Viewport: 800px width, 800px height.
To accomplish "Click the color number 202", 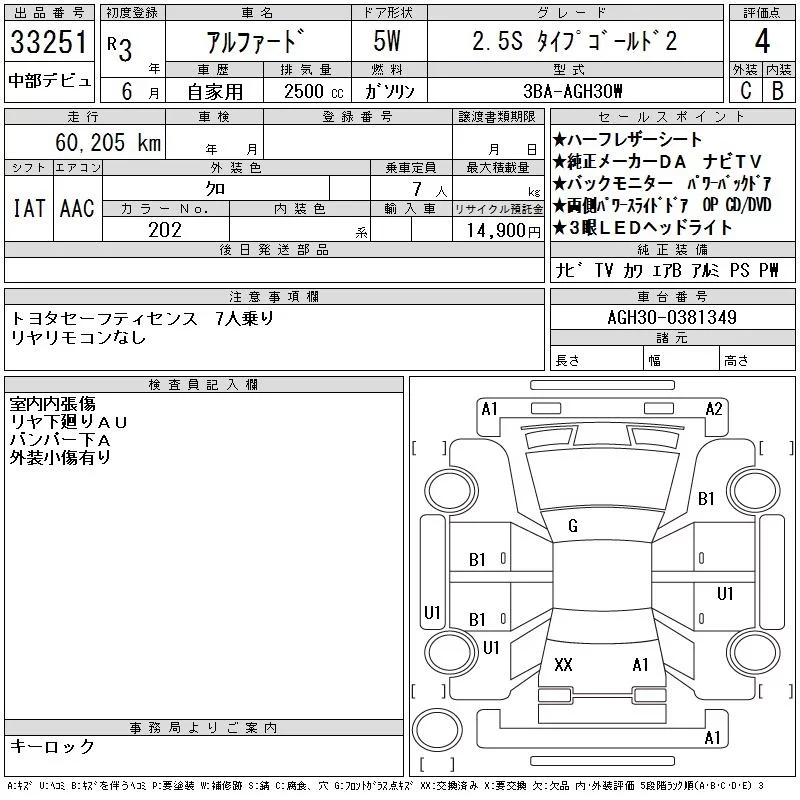I will tap(165, 230).
